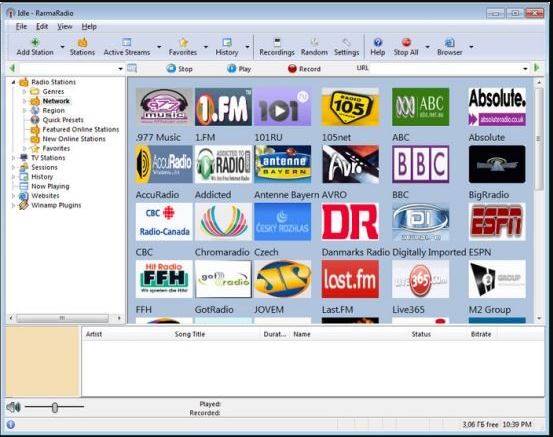
Task: Select Websites in the tree
Action: click(x=45, y=196)
